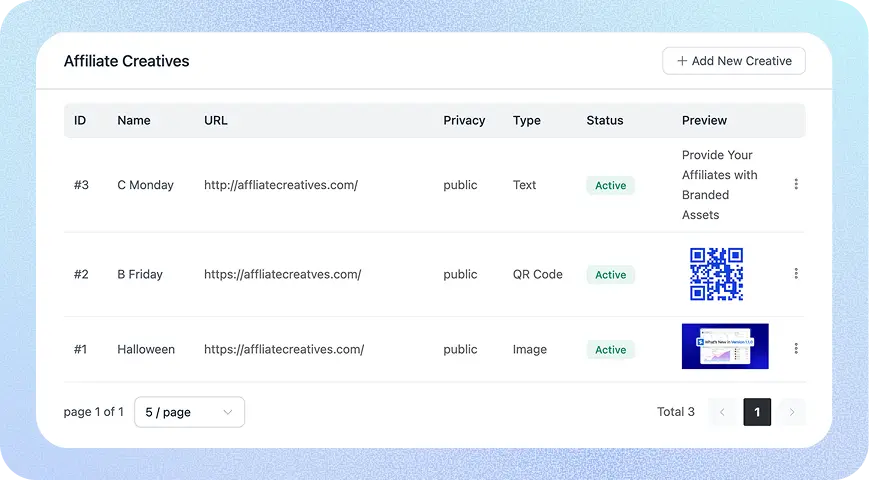869x480 pixels.
Task: Open the actions menu for C Monday row
Action: coord(796,184)
